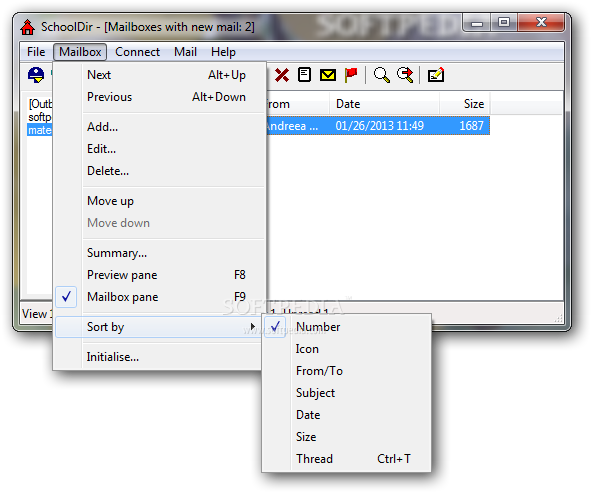Toggle Thread sorting option
This screenshot has width=592, height=493.
click(347, 459)
